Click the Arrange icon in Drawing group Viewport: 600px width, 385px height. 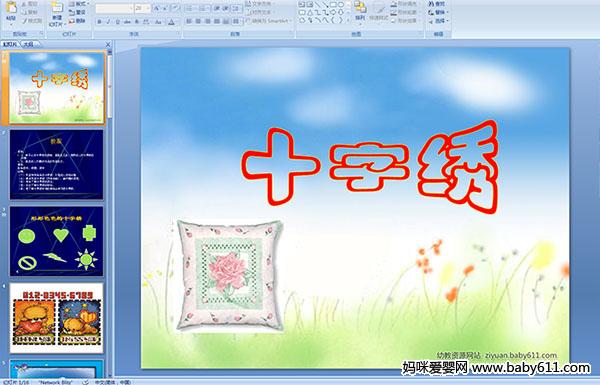tap(360, 10)
